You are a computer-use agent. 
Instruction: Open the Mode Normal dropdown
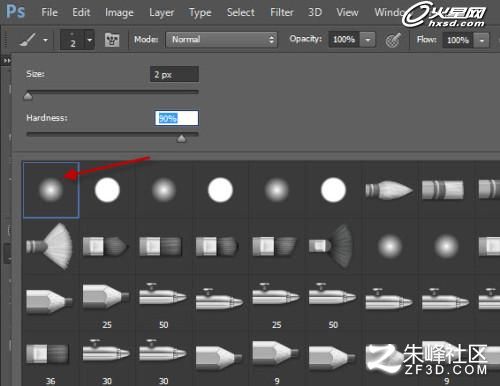(x=221, y=40)
